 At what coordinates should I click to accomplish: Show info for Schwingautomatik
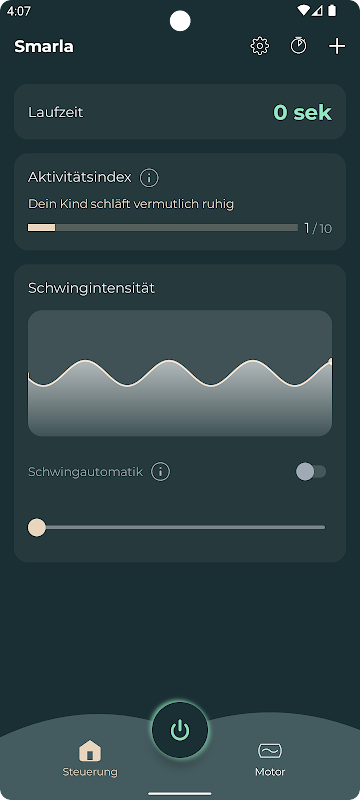(x=161, y=472)
